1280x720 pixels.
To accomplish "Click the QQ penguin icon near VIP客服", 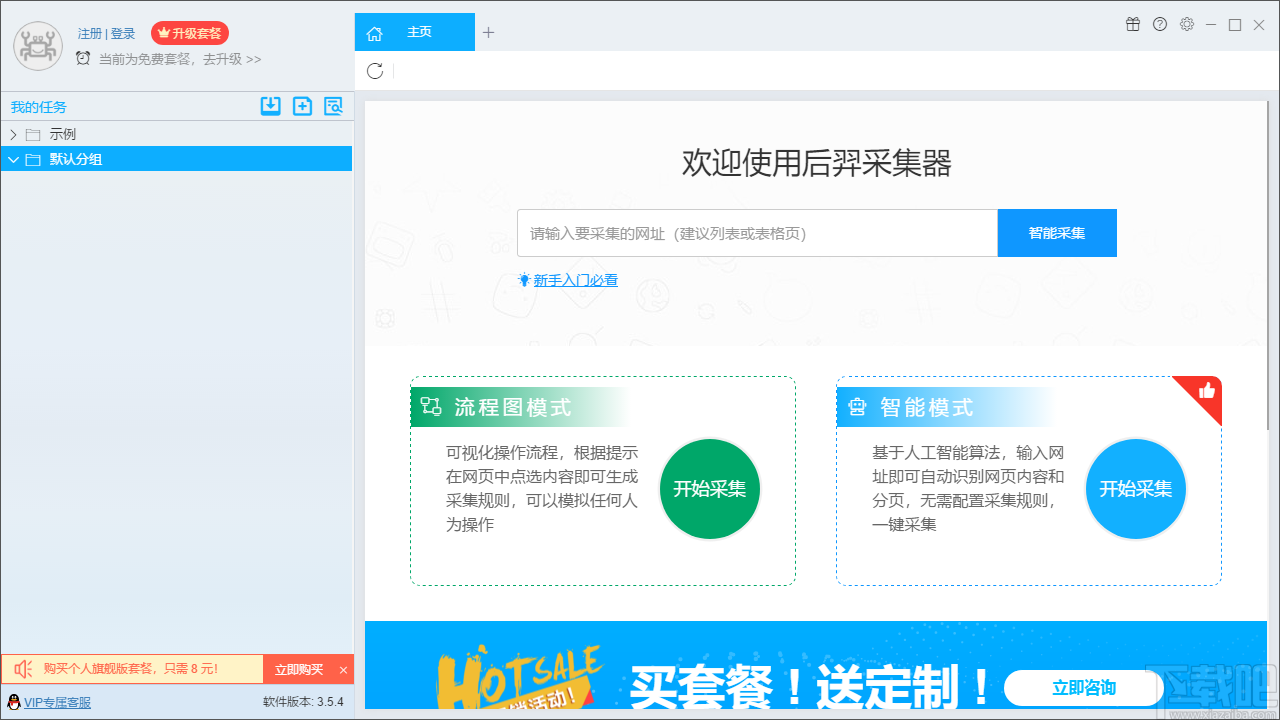I will tap(14, 702).
